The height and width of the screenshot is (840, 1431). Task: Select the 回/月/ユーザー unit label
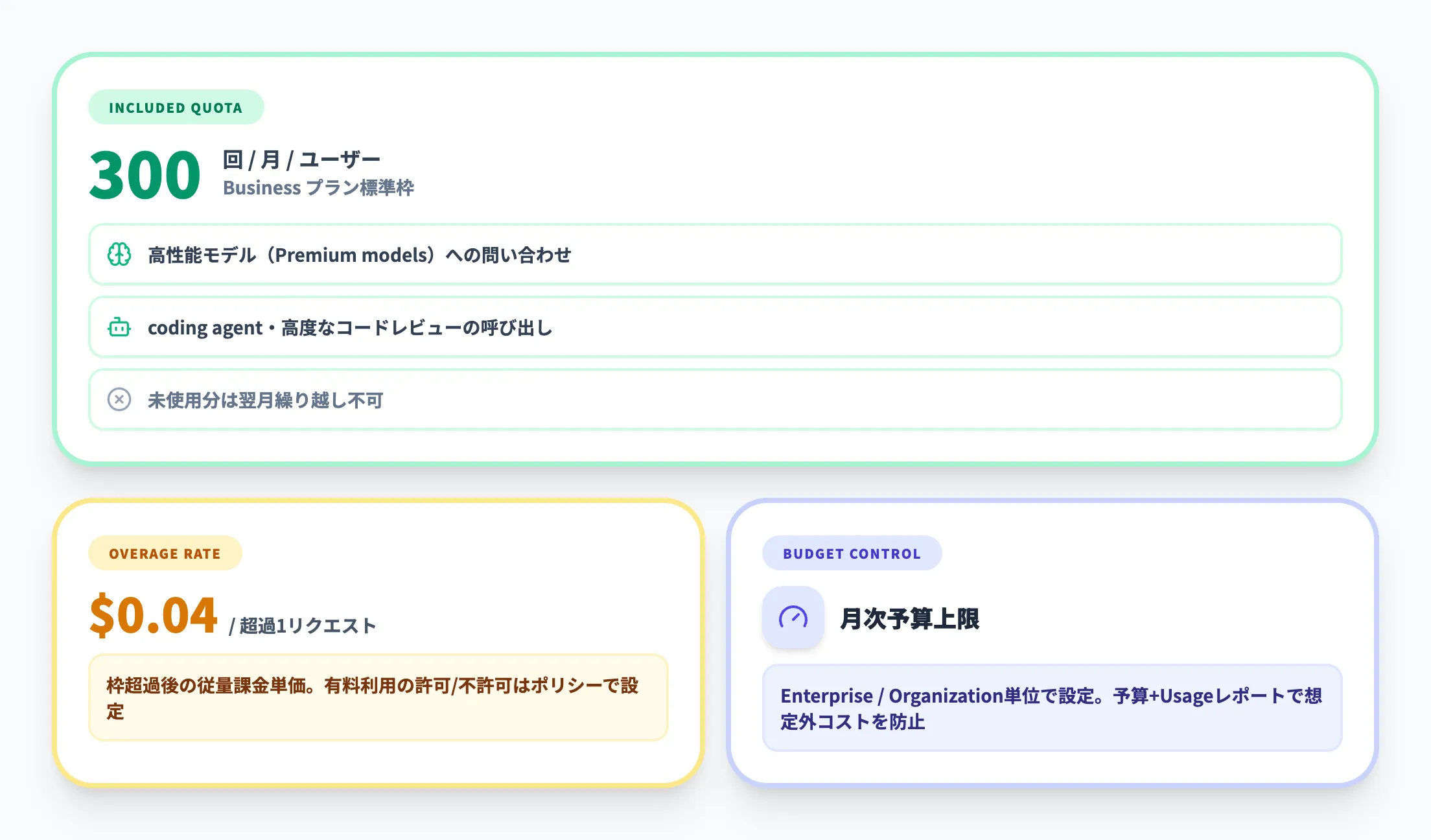(301, 157)
